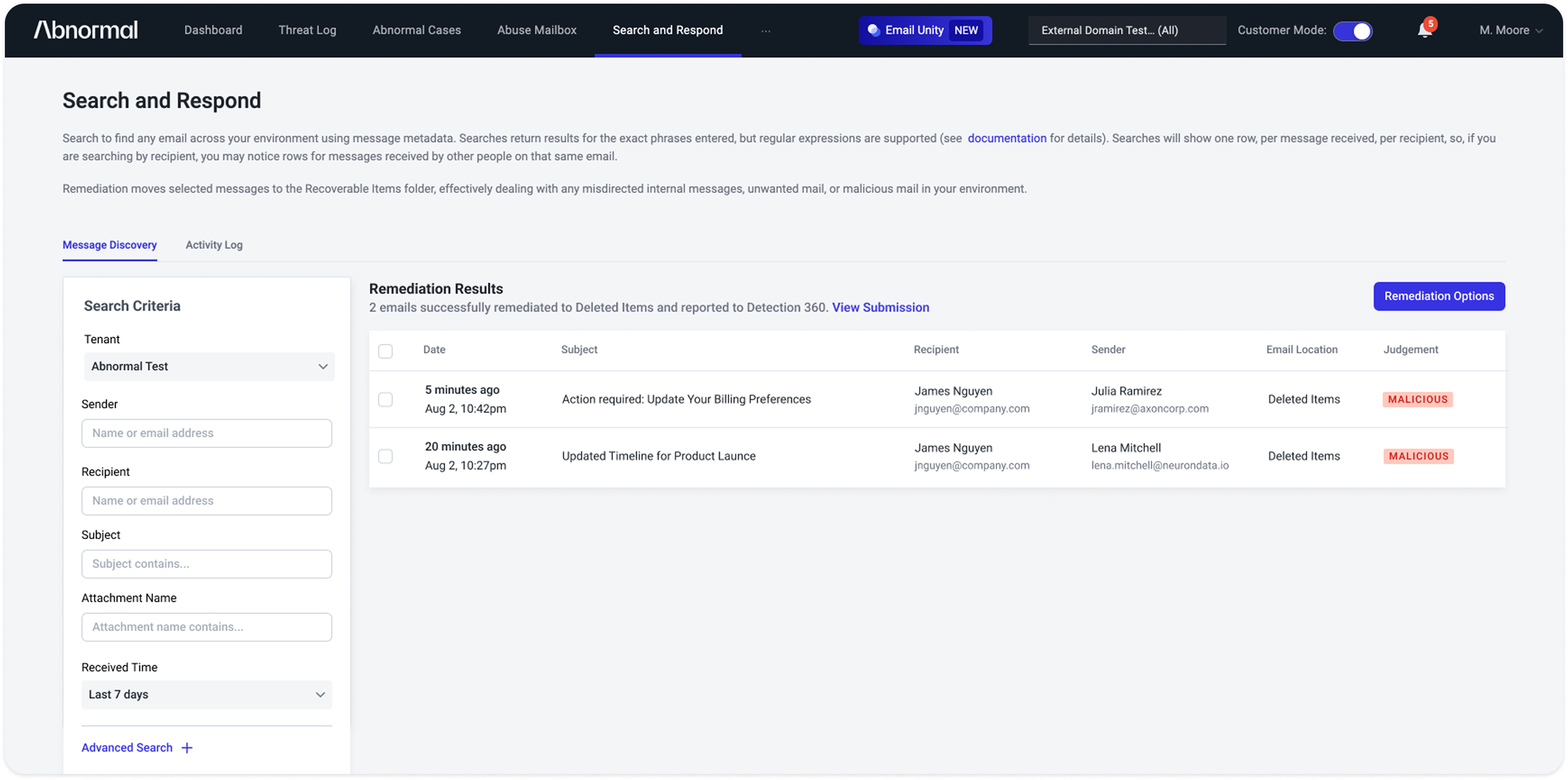Open the Abuse Mailbox section

(537, 30)
